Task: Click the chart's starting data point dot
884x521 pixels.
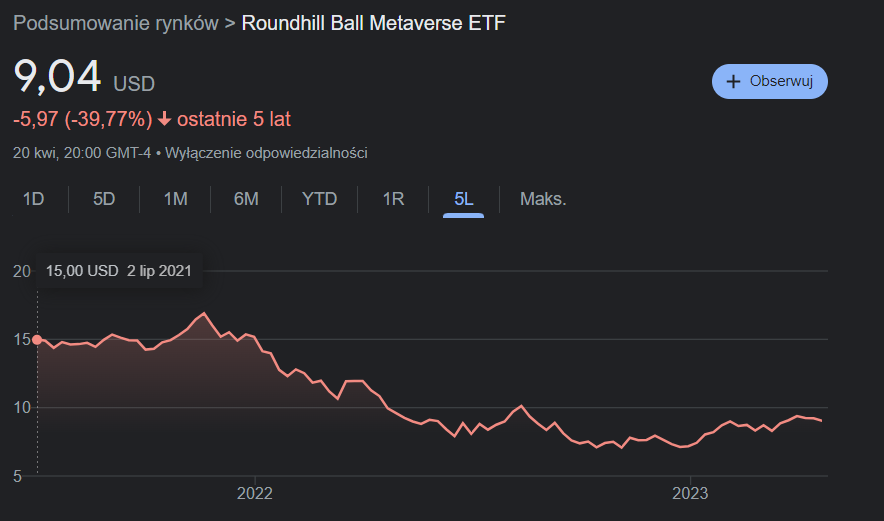Action: [x=37, y=339]
